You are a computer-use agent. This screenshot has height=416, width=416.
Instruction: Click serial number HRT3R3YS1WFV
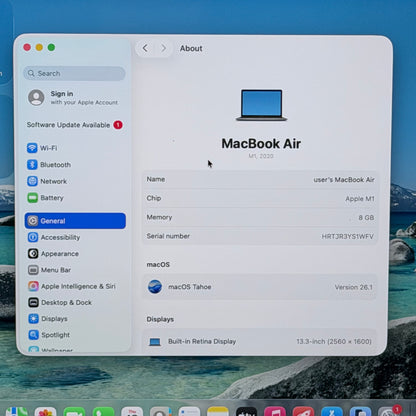click(347, 236)
